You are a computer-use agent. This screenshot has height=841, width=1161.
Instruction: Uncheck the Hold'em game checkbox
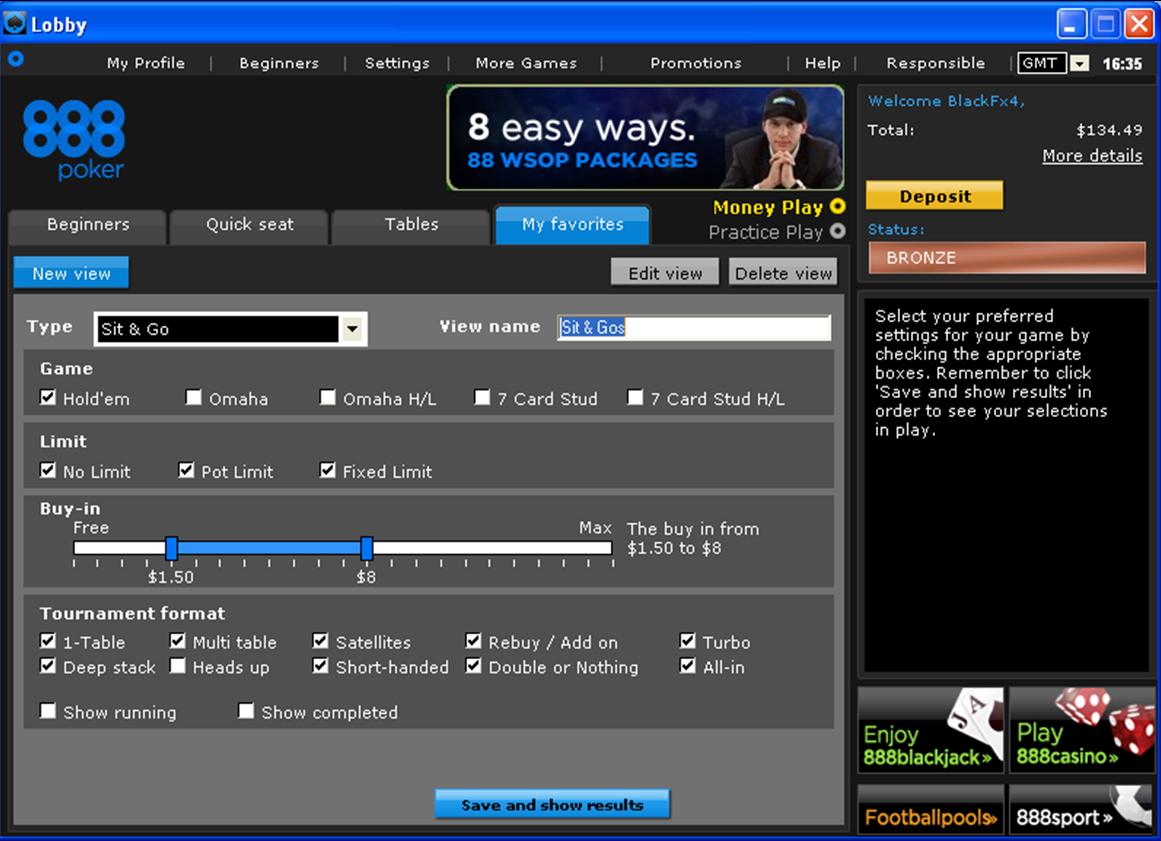pos(48,398)
